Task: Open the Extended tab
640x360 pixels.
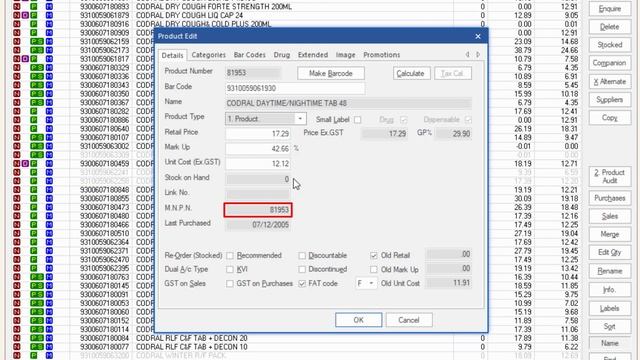Action: (313, 55)
